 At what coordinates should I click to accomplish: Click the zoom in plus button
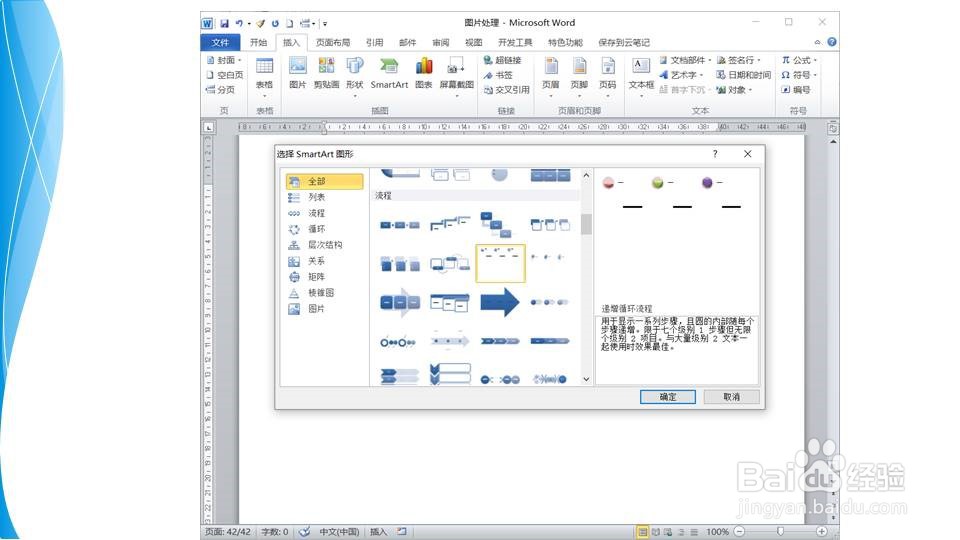821,531
